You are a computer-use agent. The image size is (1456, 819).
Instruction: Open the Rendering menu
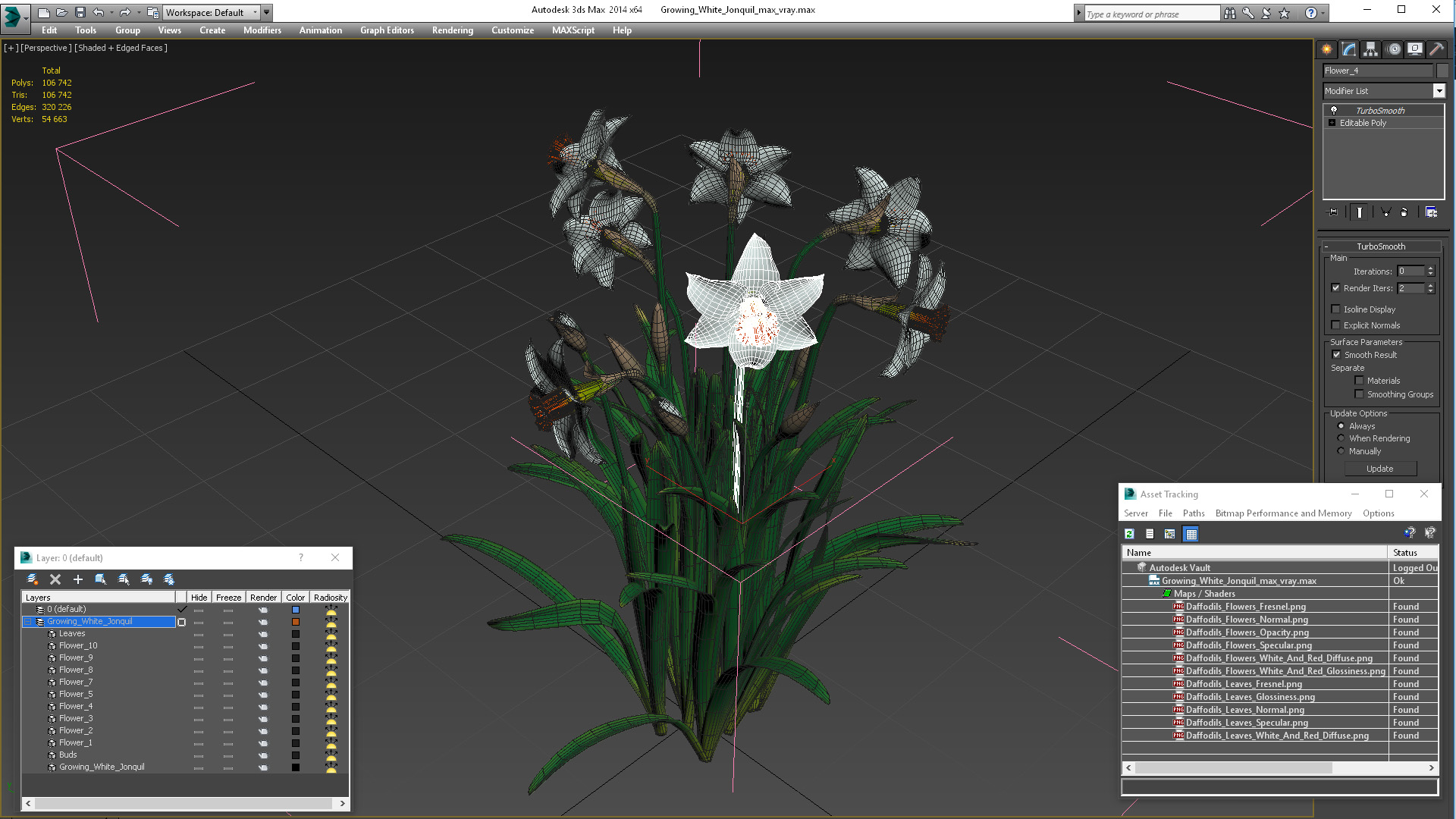[453, 30]
